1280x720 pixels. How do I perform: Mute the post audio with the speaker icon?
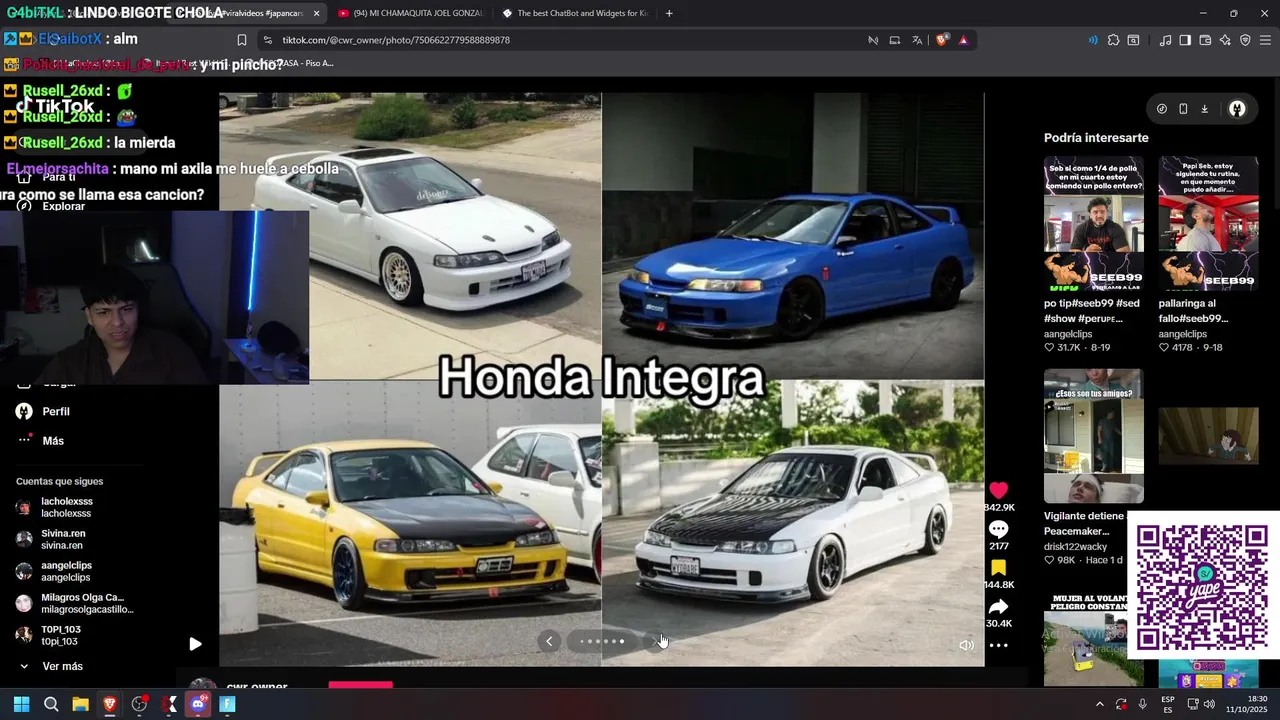[966, 645]
